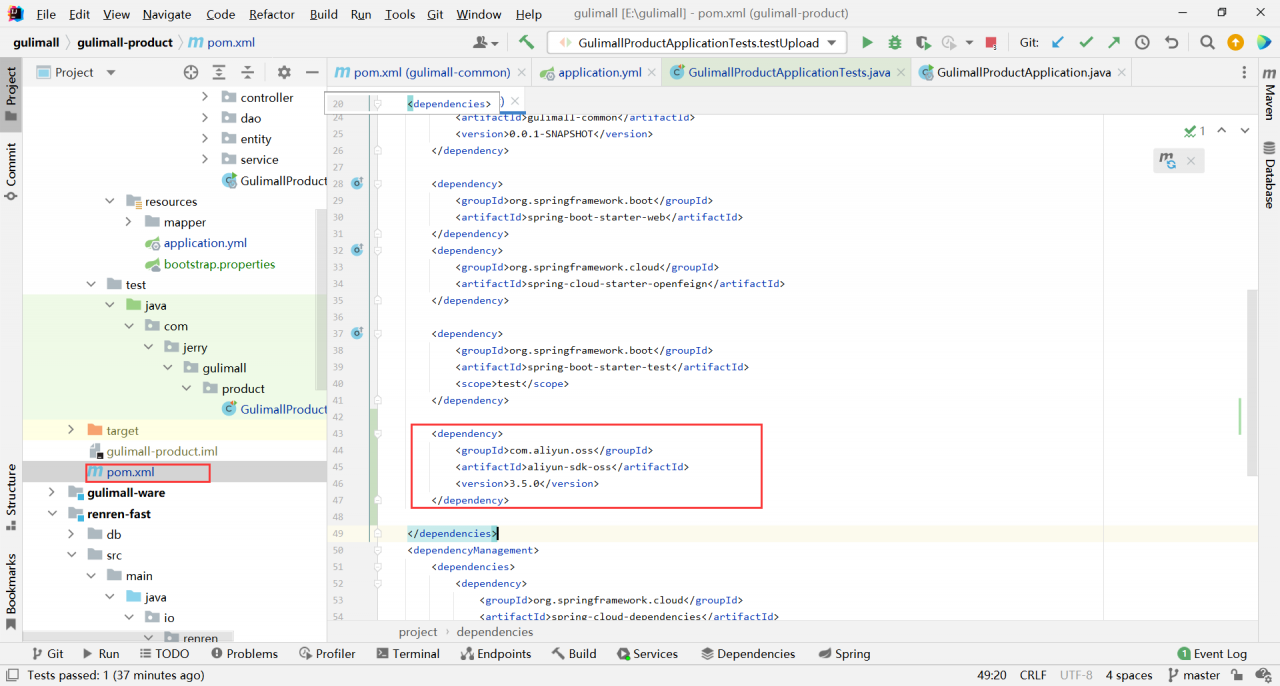Select bootstrap.properties file

click(x=219, y=264)
